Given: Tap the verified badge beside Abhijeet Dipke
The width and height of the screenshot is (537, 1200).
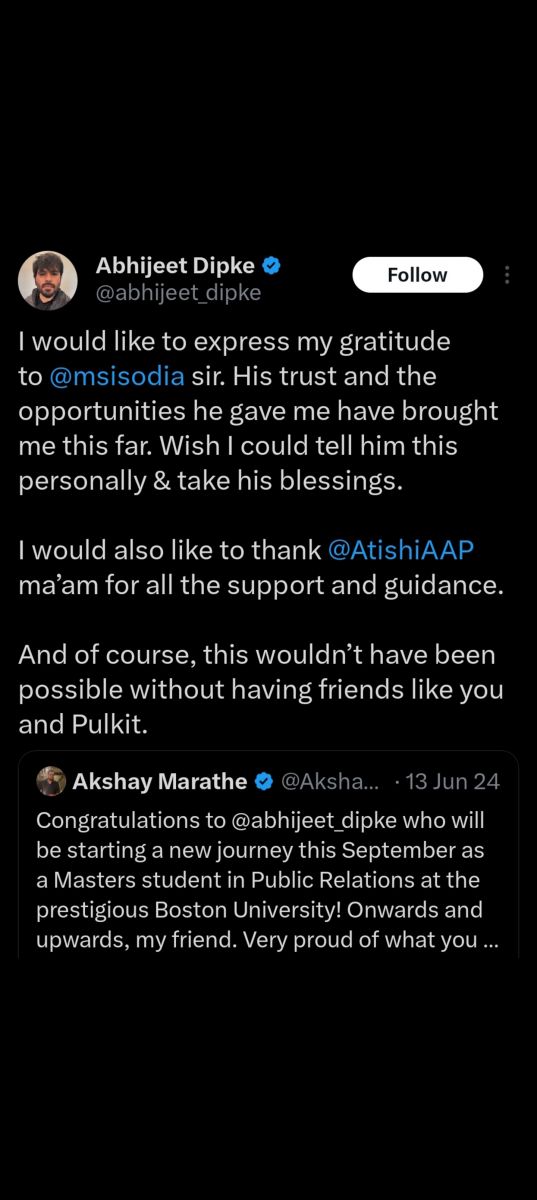Looking at the screenshot, I should 271,266.
